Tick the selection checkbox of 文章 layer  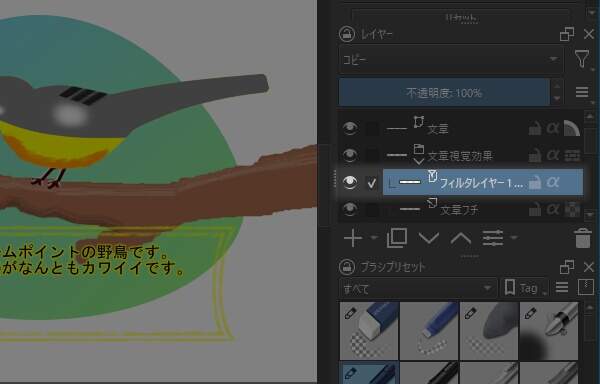pos(372,129)
